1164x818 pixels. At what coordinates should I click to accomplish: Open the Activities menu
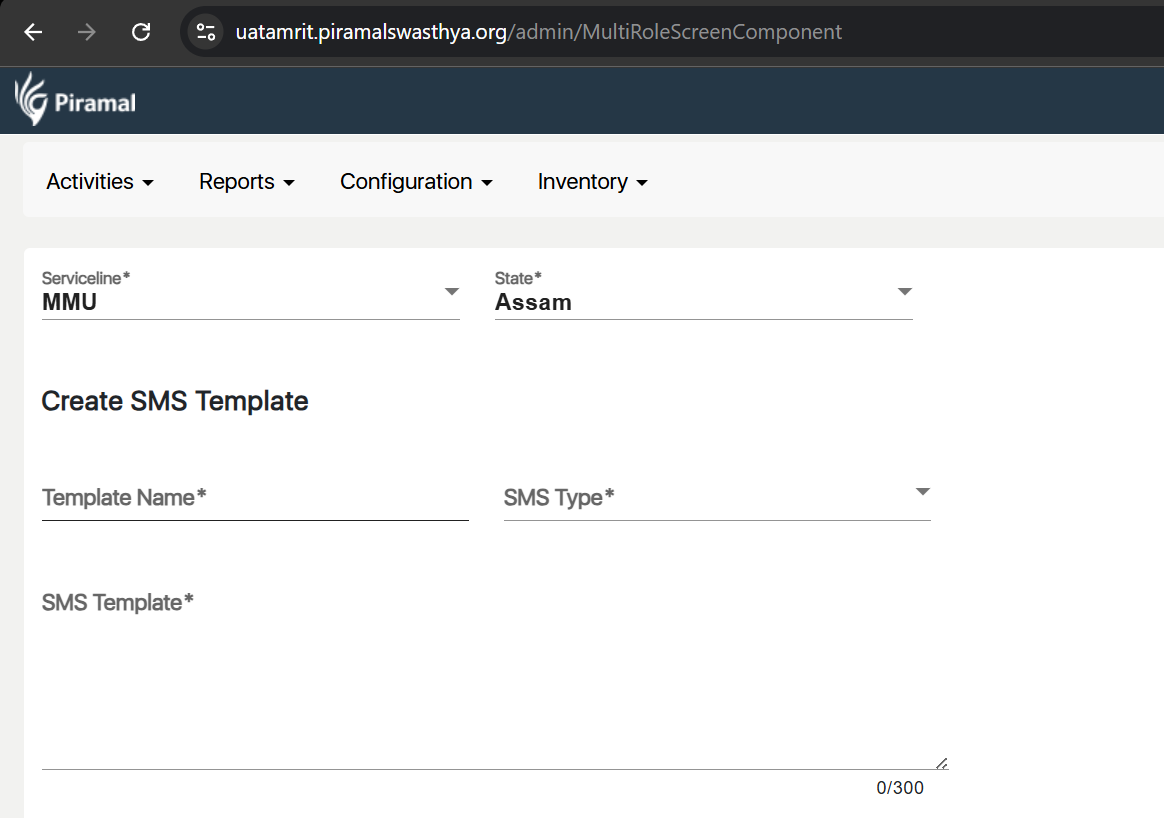[100, 182]
